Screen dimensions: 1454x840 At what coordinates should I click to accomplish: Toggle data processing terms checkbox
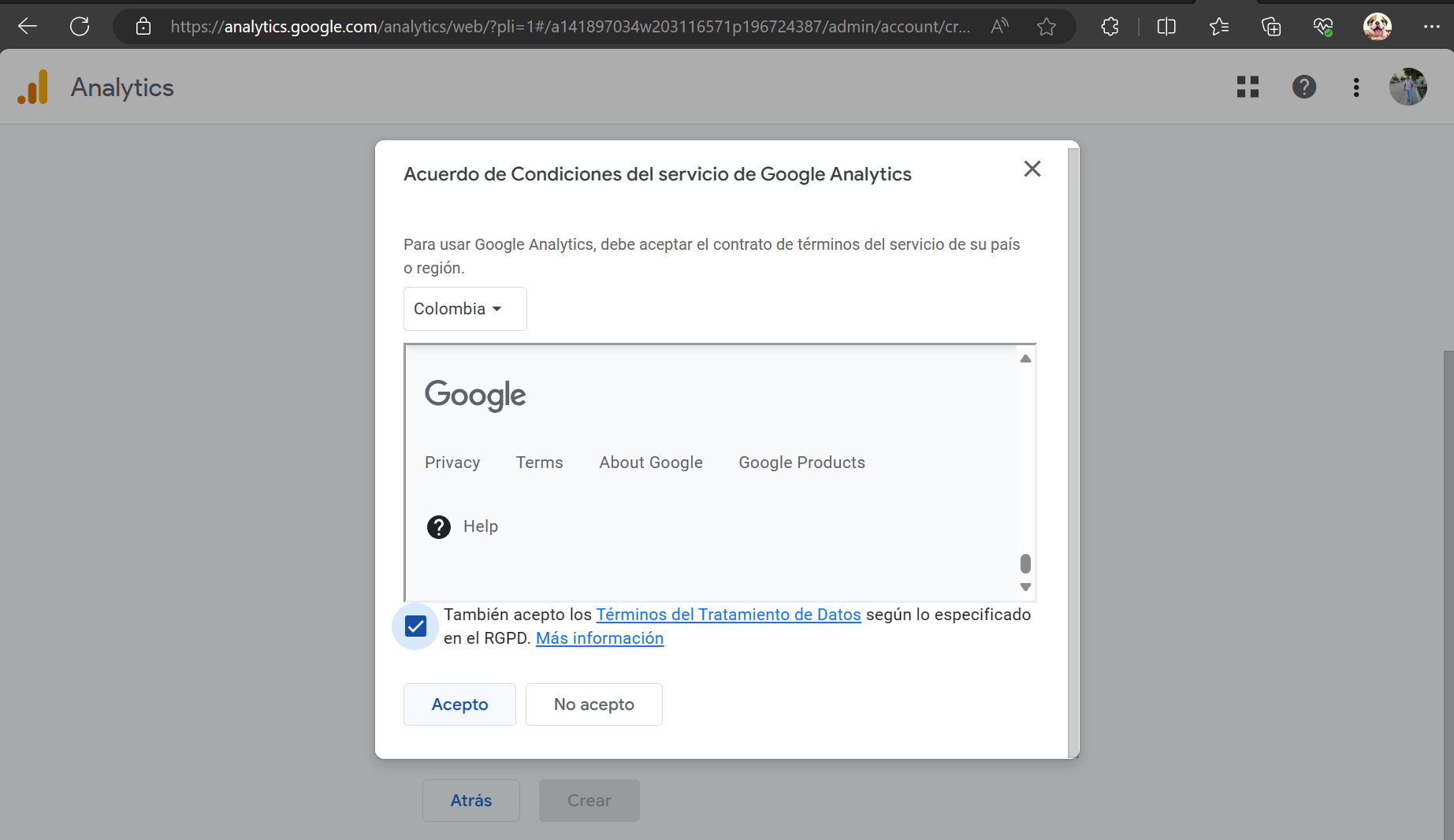415,626
